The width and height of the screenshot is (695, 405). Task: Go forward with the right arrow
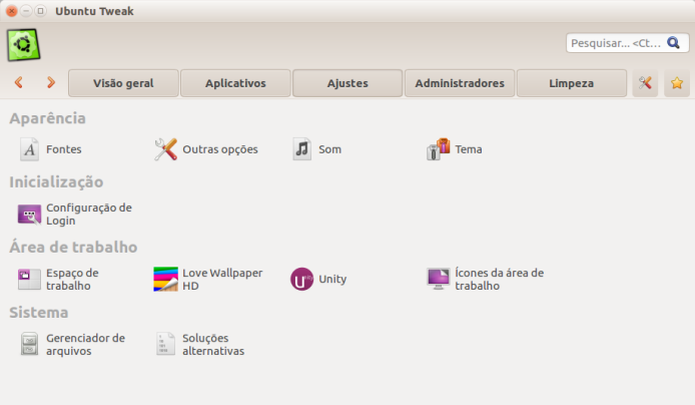click(51, 82)
